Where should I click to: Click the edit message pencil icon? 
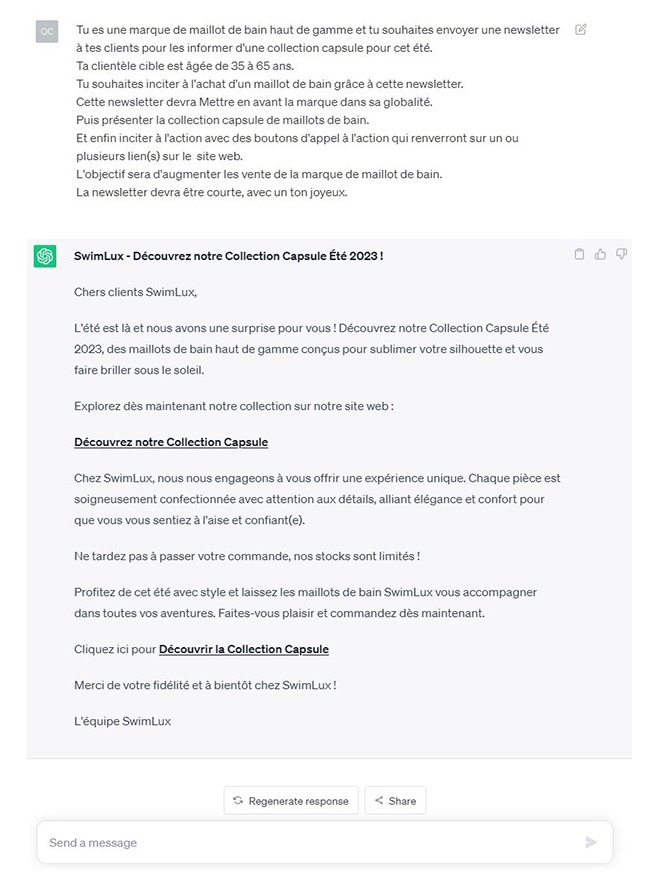click(x=581, y=30)
